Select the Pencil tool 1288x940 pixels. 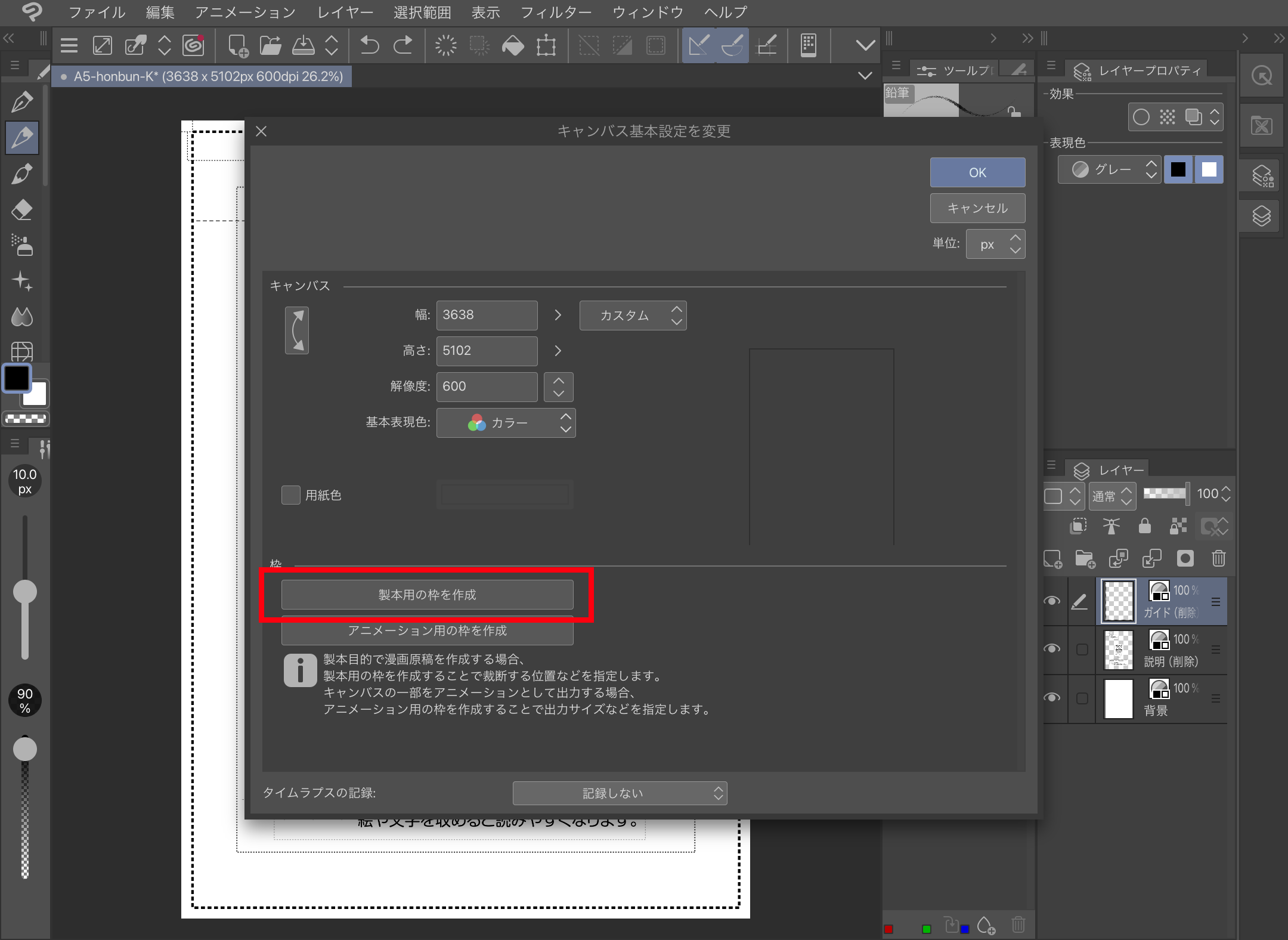[x=22, y=138]
